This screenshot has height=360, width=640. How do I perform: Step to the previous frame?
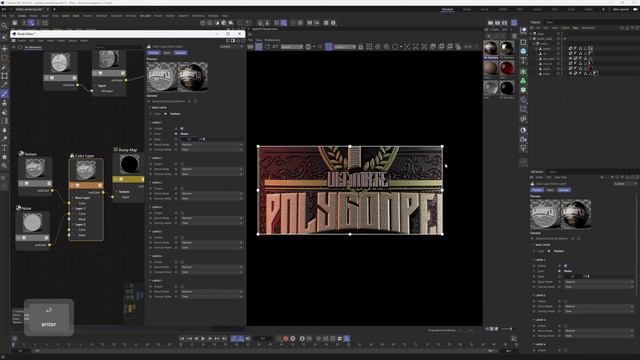click(x=196, y=338)
